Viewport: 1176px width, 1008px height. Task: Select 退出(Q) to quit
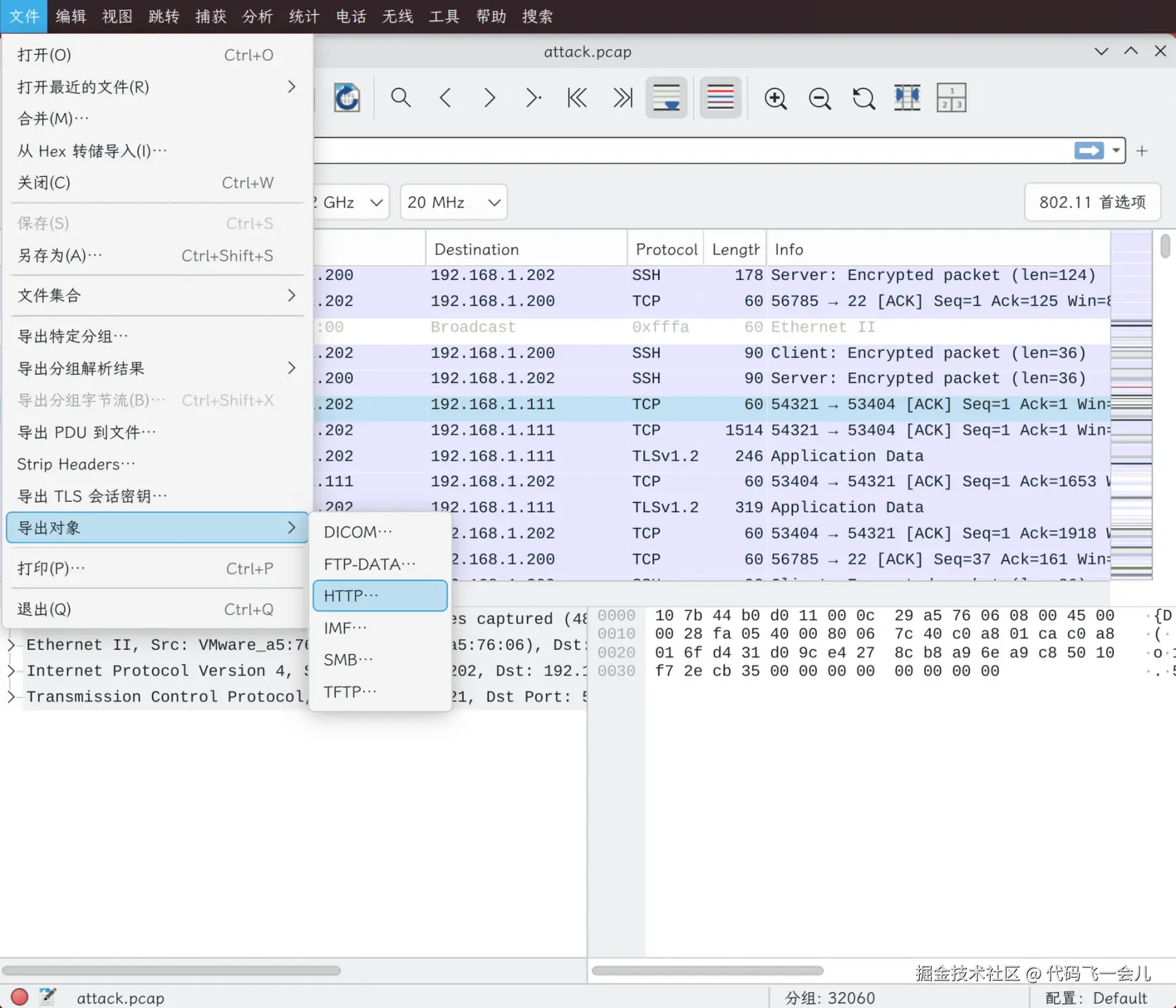(x=157, y=609)
